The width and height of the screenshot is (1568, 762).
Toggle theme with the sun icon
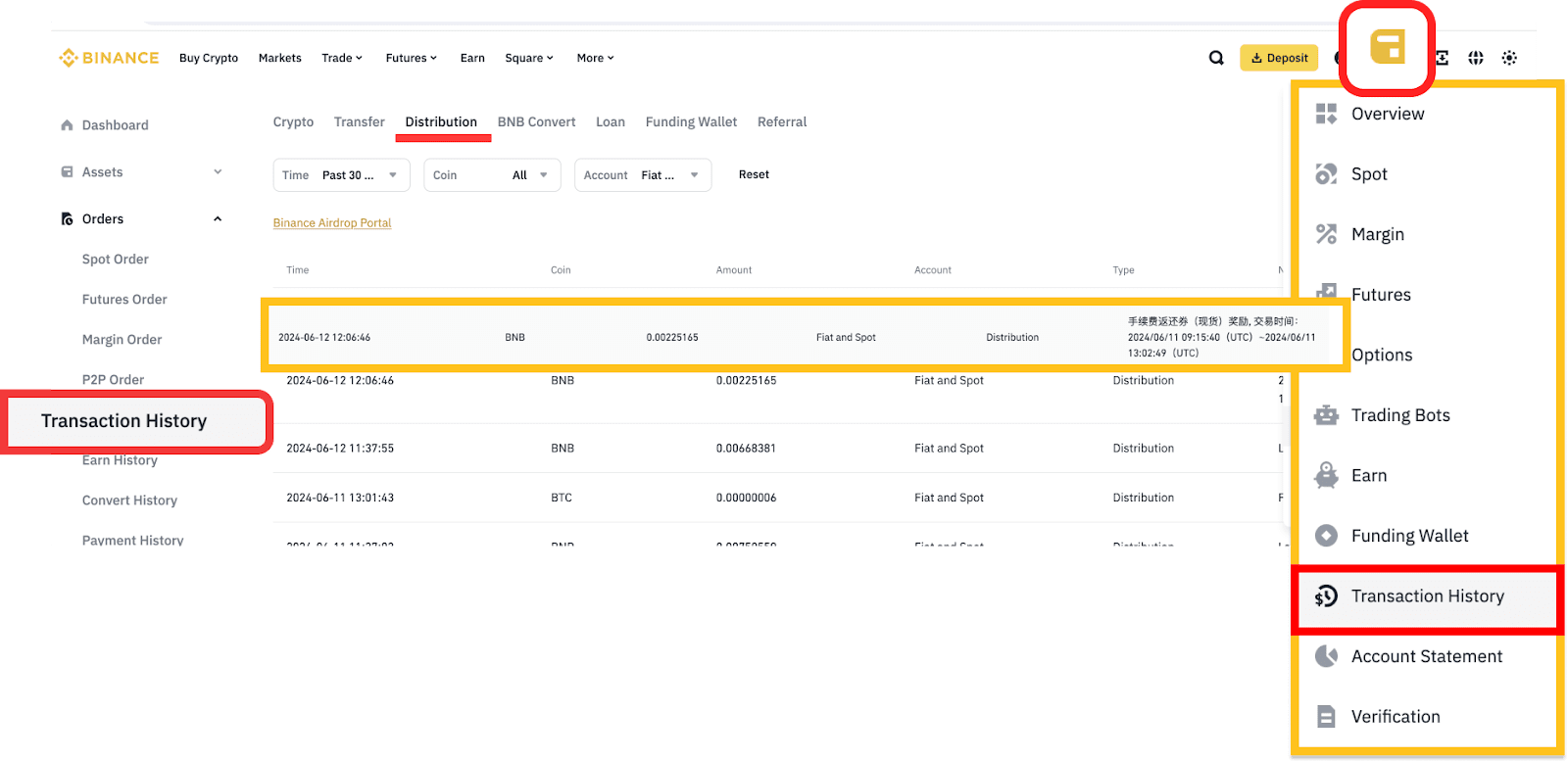[x=1509, y=58]
